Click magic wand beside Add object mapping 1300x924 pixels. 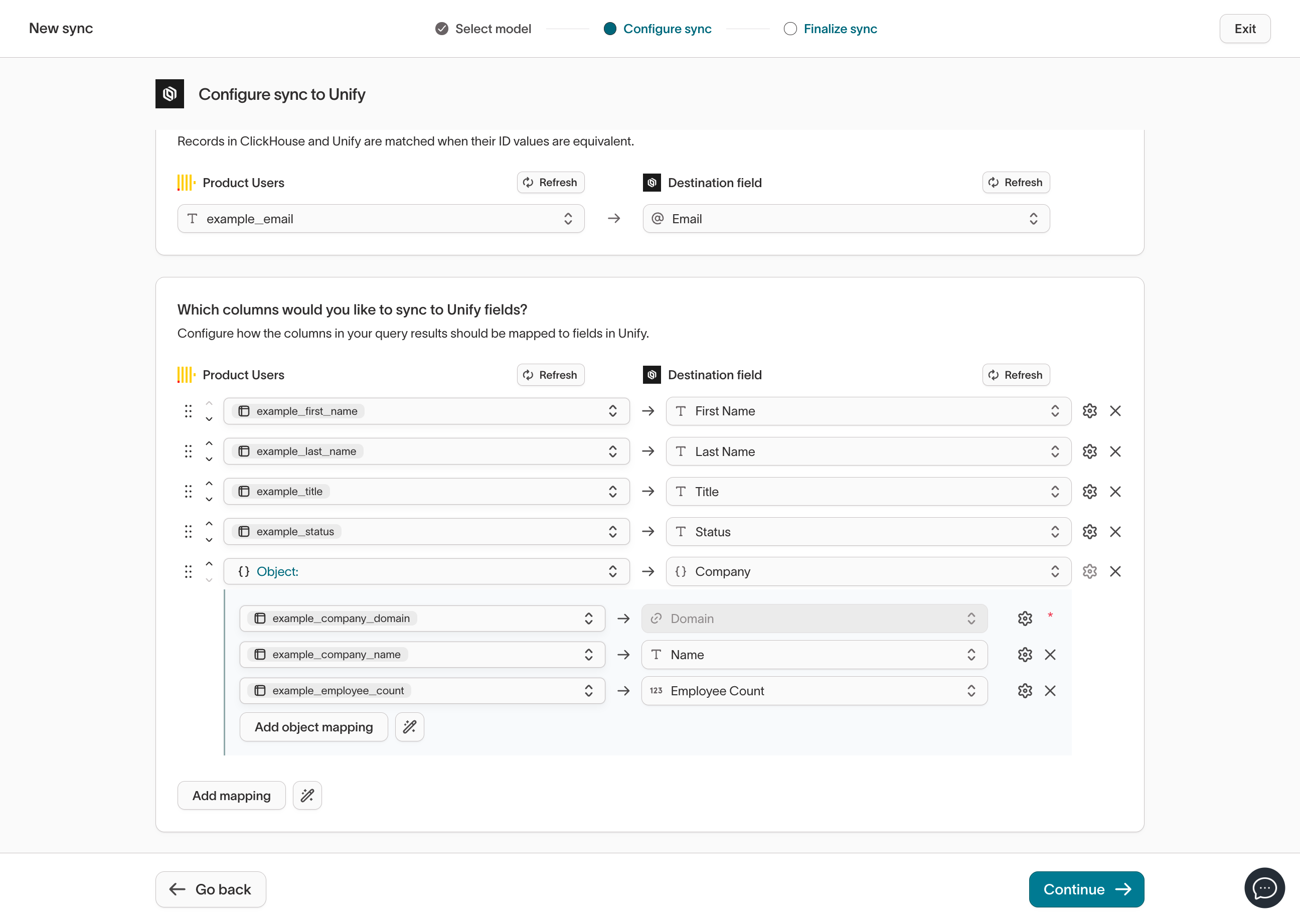[410, 726]
